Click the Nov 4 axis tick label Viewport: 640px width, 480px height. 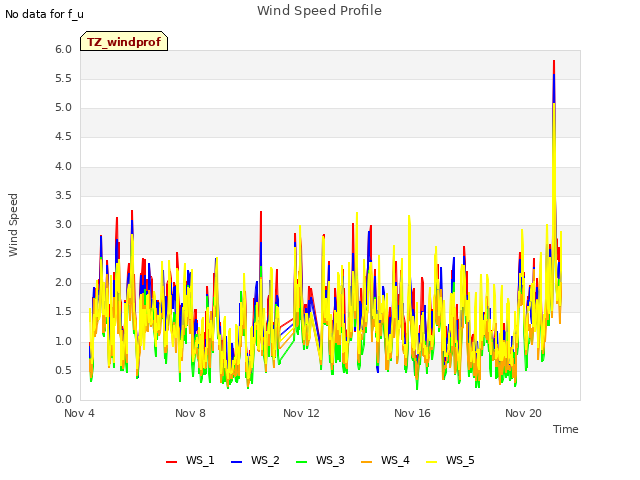[79, 413]
